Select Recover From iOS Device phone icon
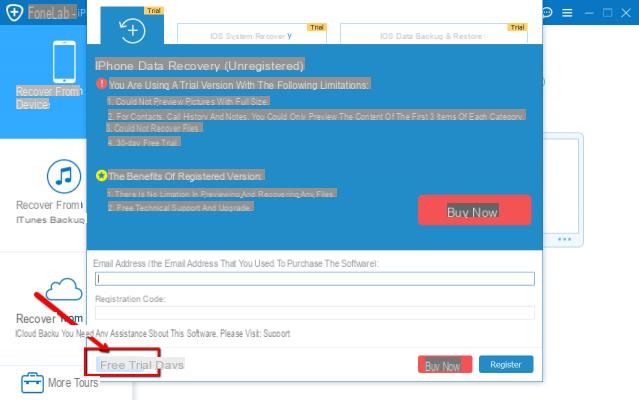Viewport: 639px width, 400px height. tap(64, 62)
